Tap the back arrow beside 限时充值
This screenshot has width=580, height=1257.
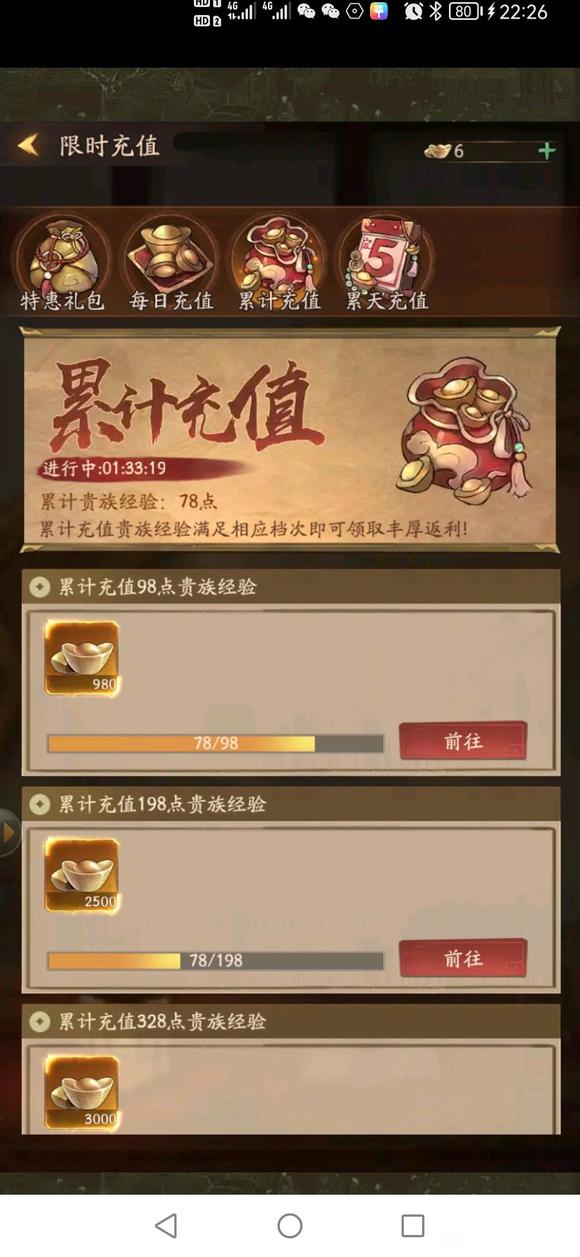[x=28, y=146]
